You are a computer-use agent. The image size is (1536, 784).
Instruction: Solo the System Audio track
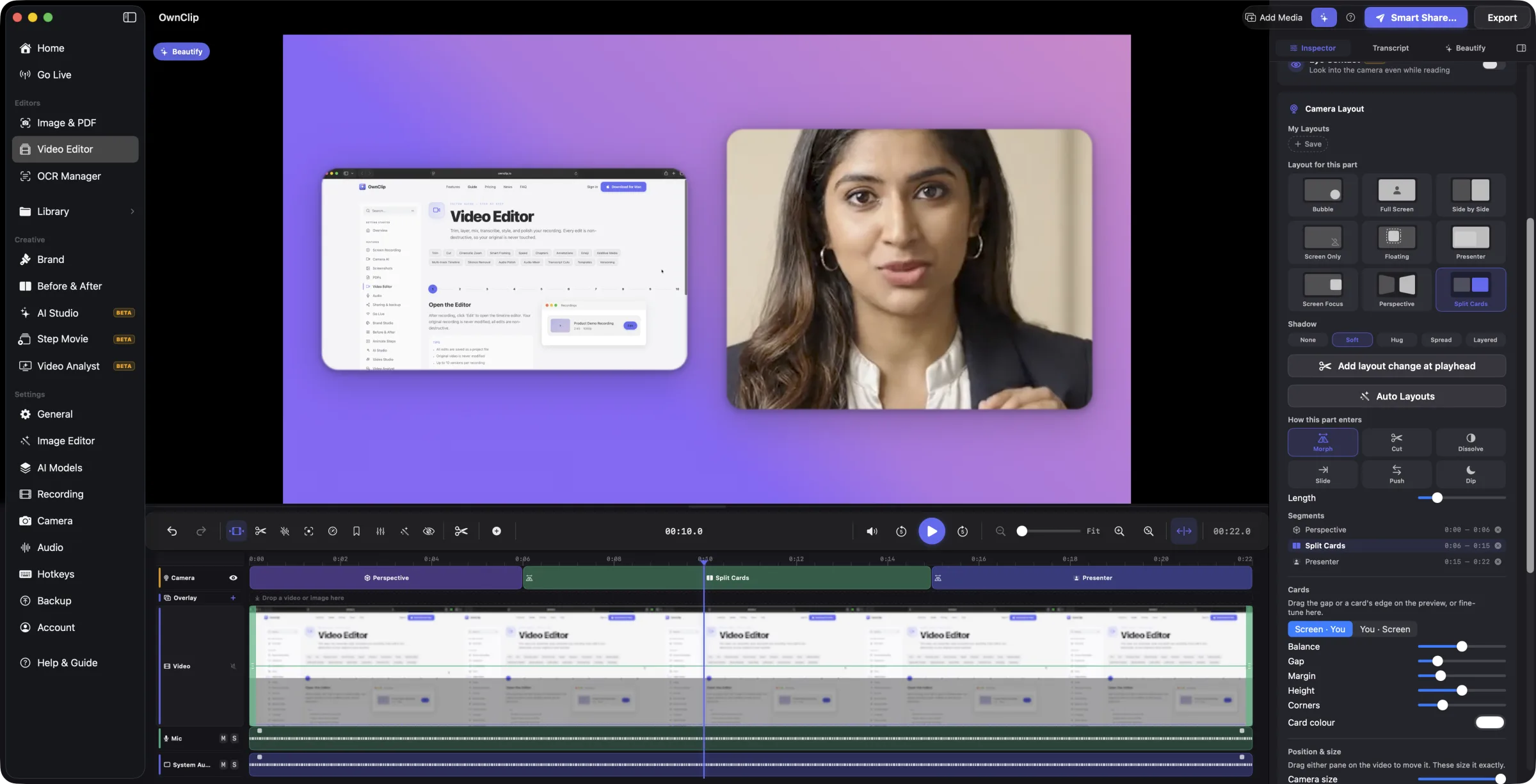234,765
